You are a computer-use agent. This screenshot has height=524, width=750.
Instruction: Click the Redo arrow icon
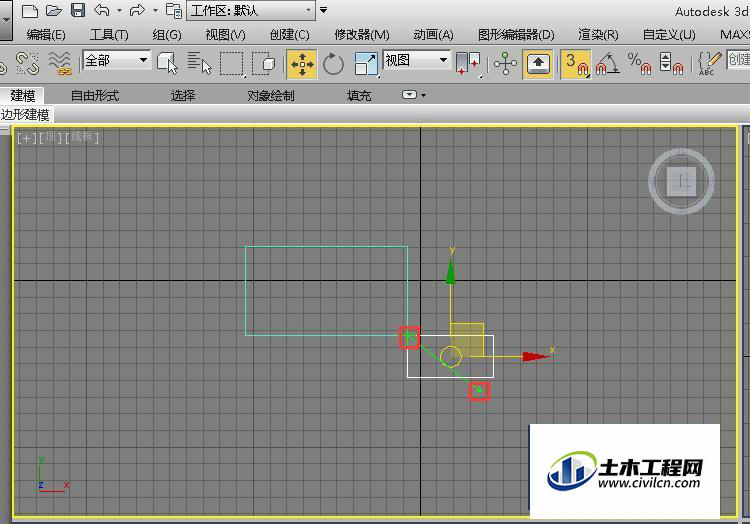[137, 10]
